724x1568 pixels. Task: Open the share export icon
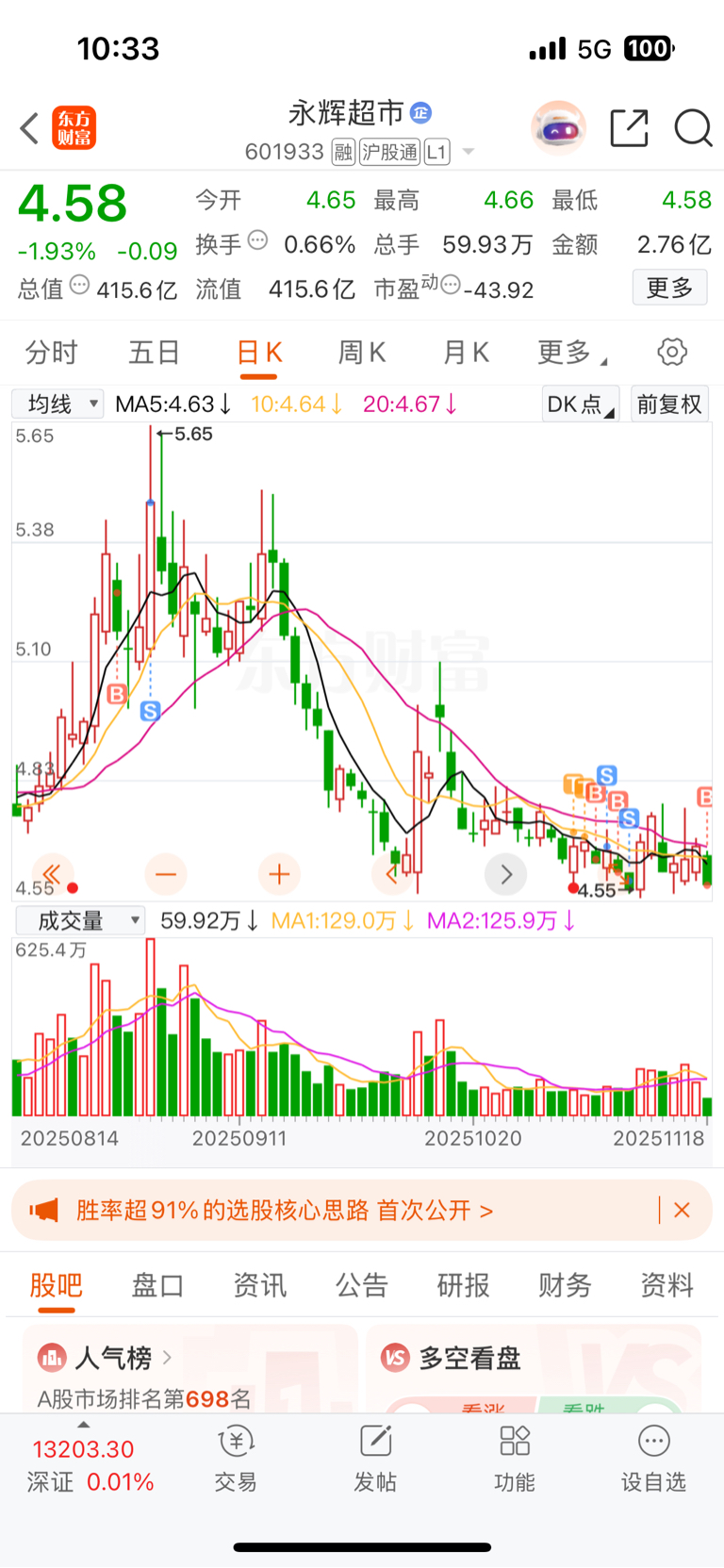629,128
